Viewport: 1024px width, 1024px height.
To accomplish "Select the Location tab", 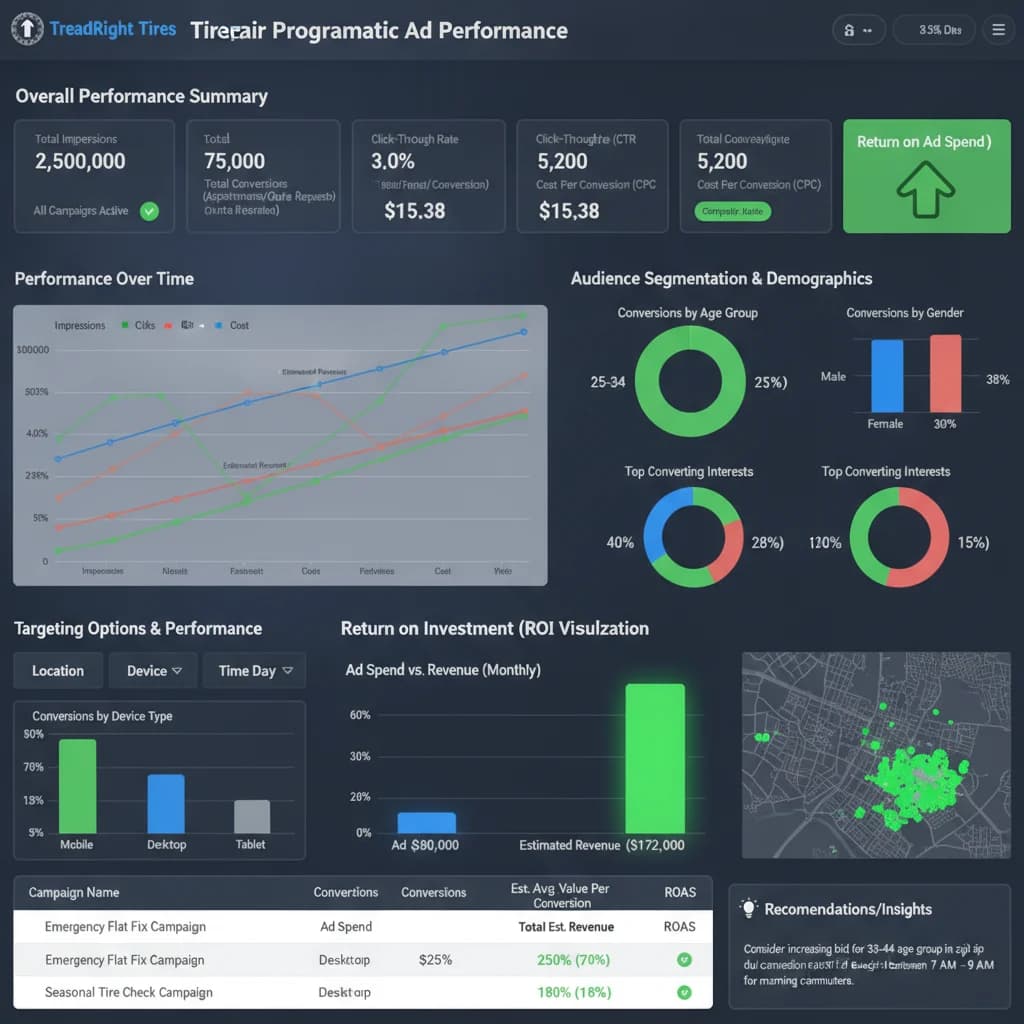I will point(58,671).
